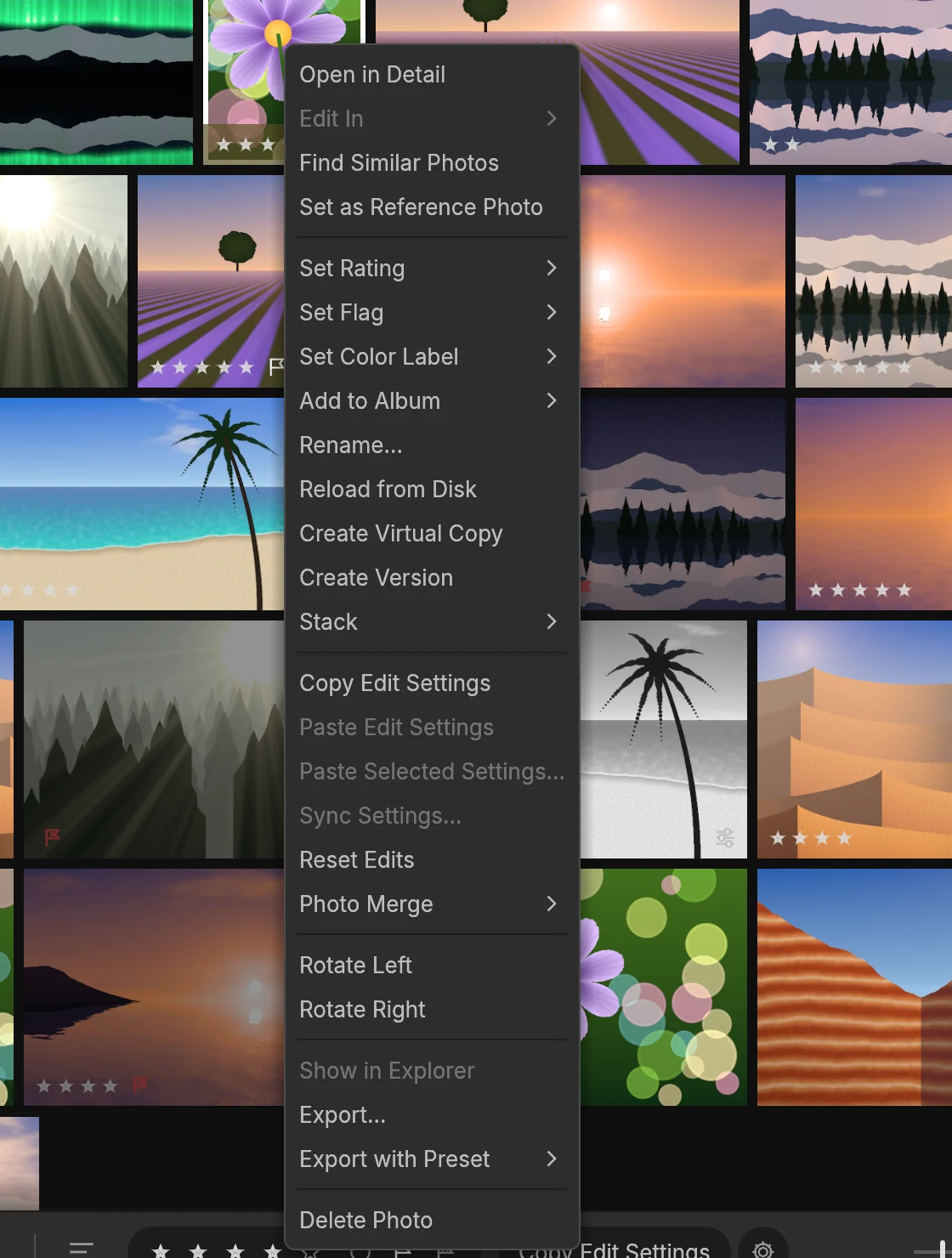952x1258 pixels.
Task: Select the orange sunset with two suns thumbnail
Action: click(683, 281)
